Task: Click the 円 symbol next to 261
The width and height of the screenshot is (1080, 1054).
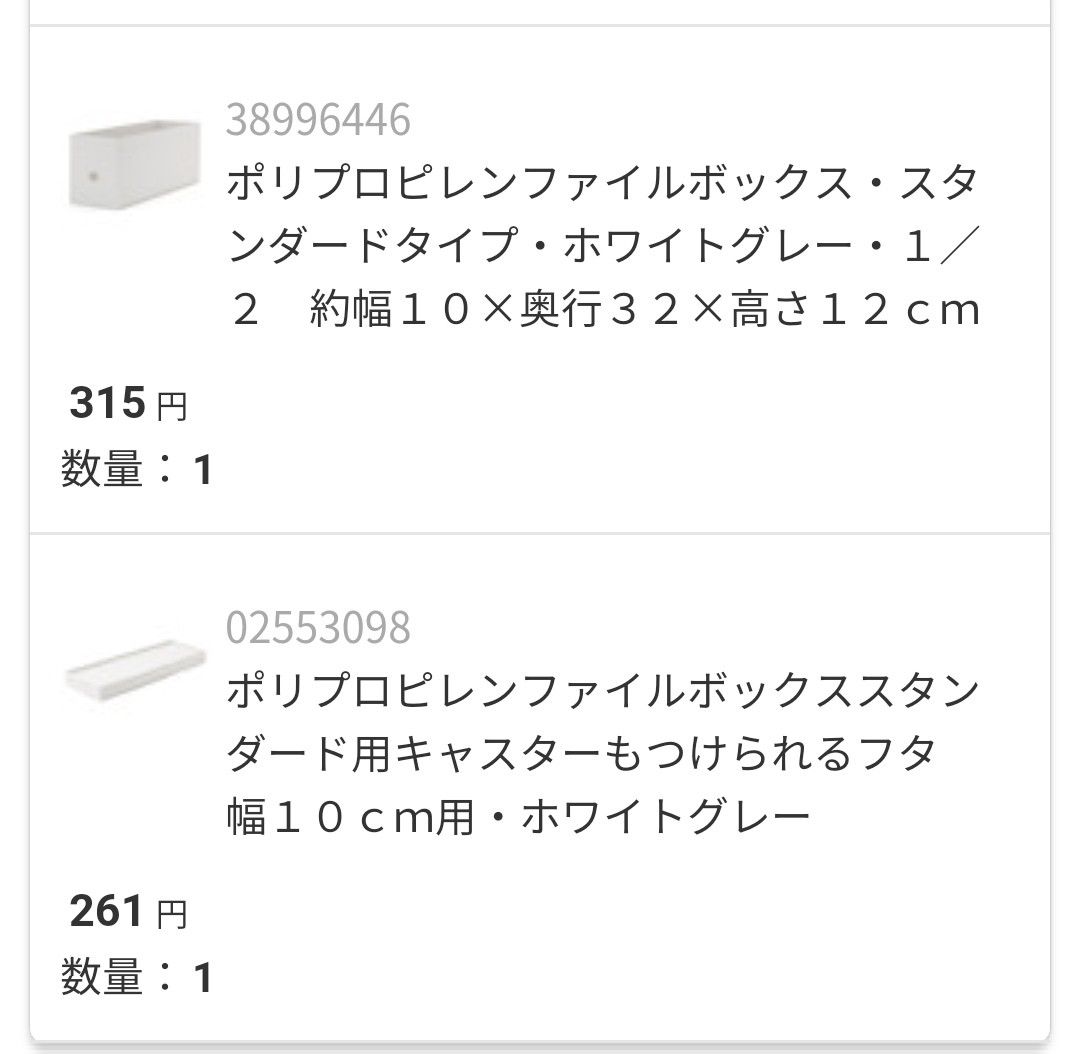Action: point(172,915)
